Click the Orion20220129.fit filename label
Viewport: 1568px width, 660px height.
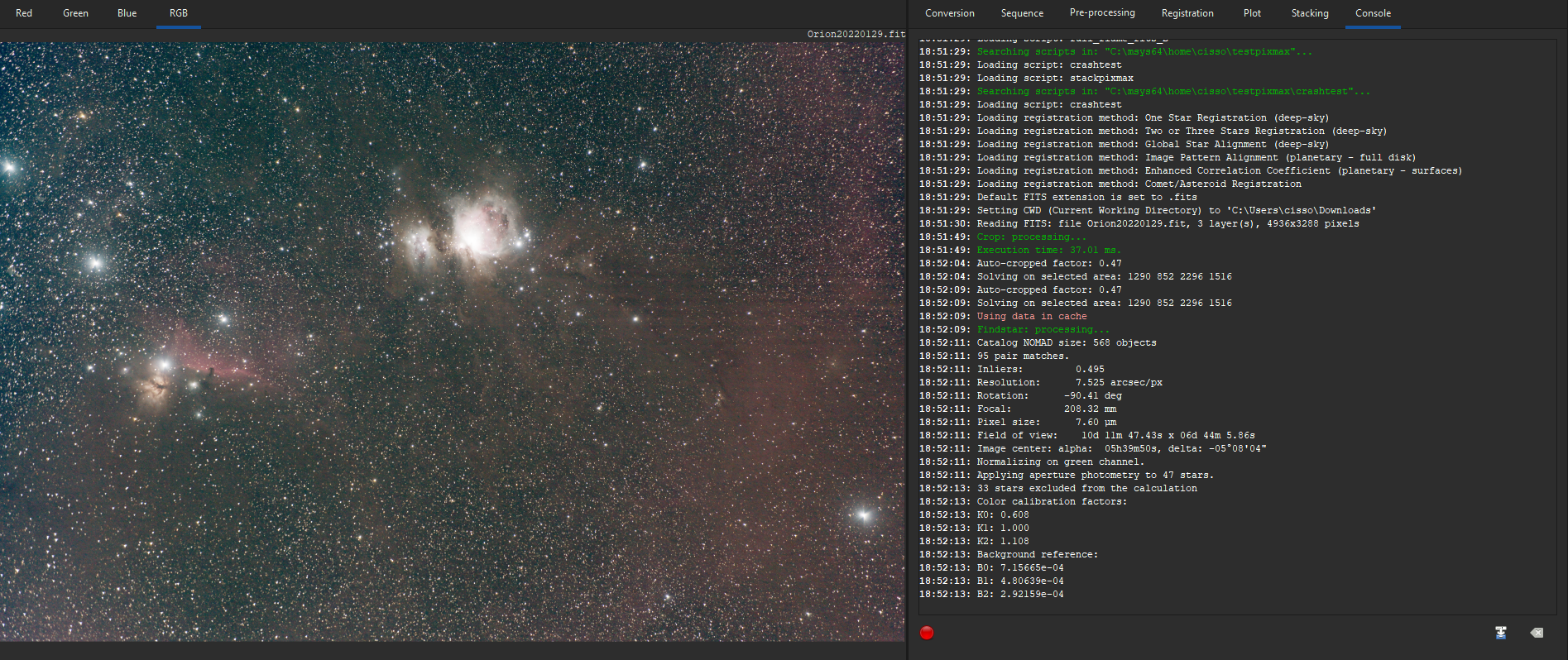click(856, 35)
